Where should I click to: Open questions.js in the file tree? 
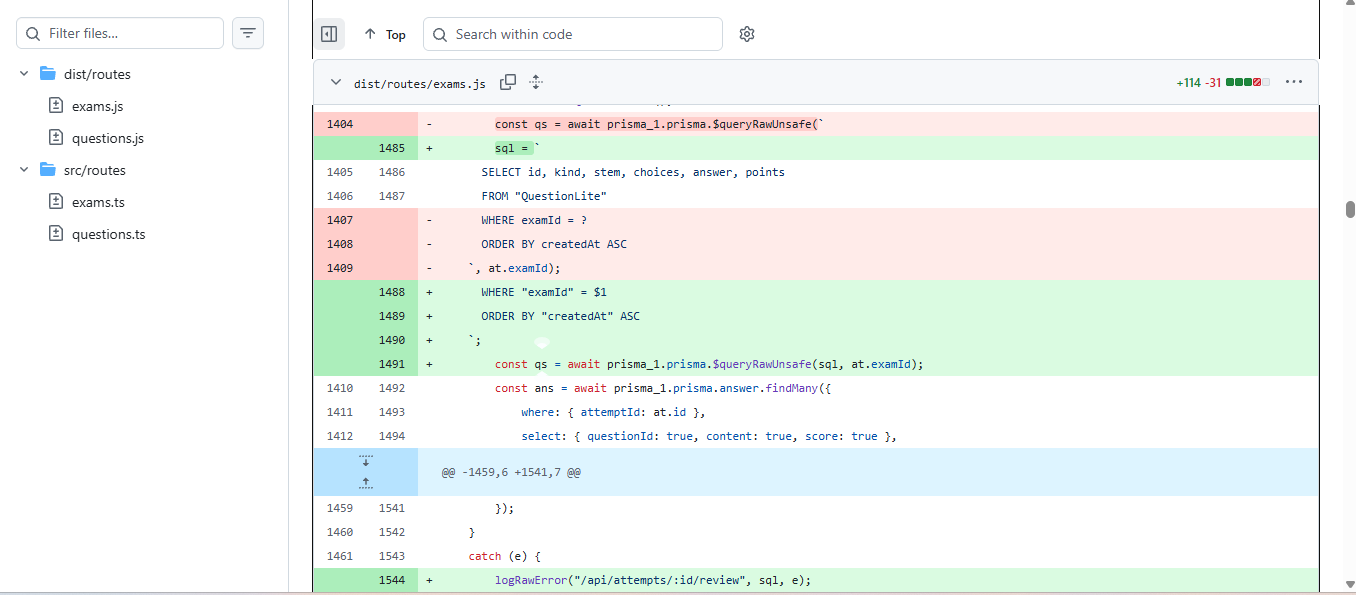coord(108,138)
